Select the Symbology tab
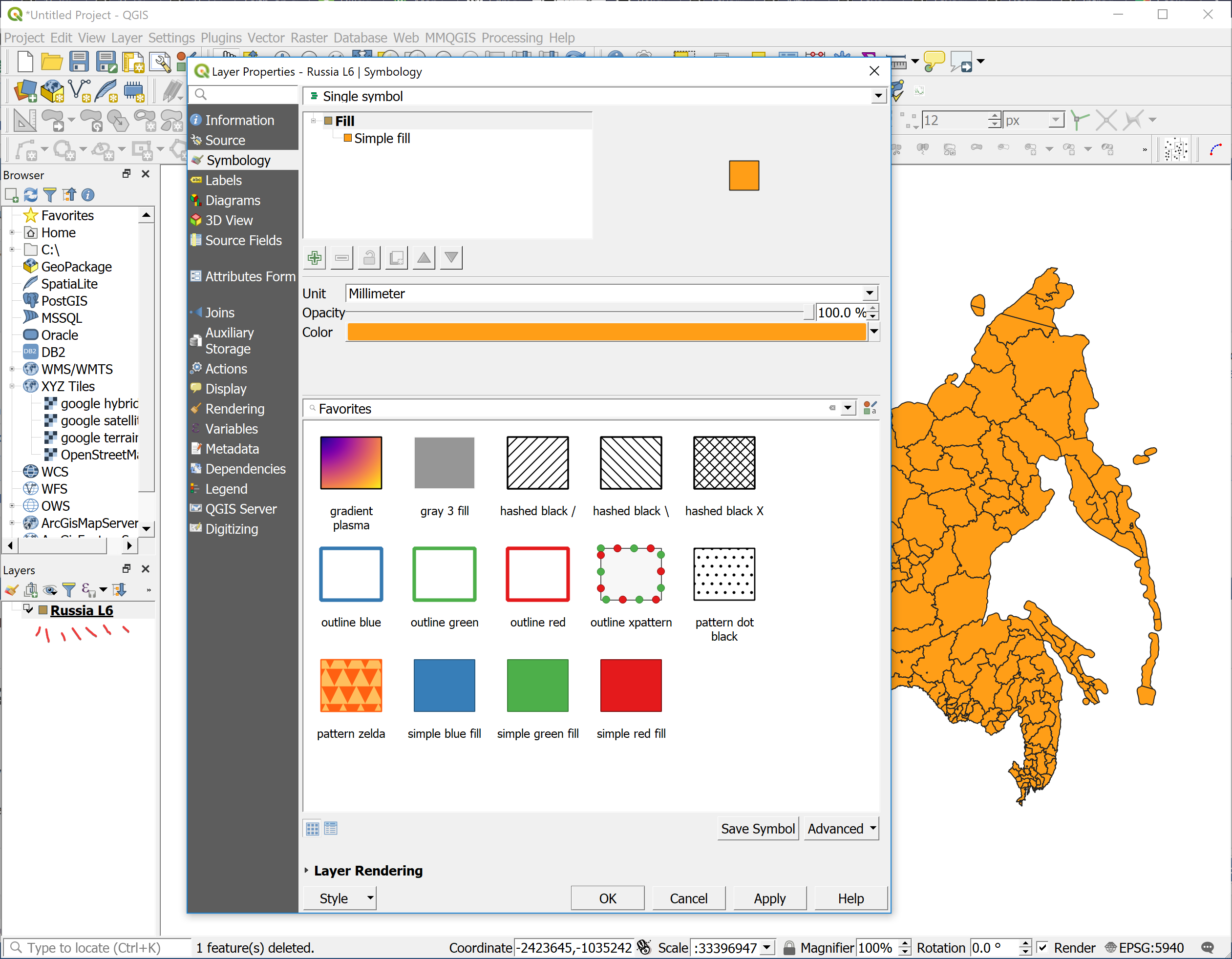 pyautogui.click(x=238, y=160)
